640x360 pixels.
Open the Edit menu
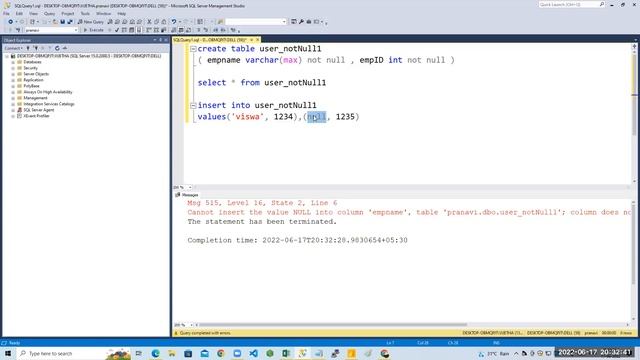[19, 13]
